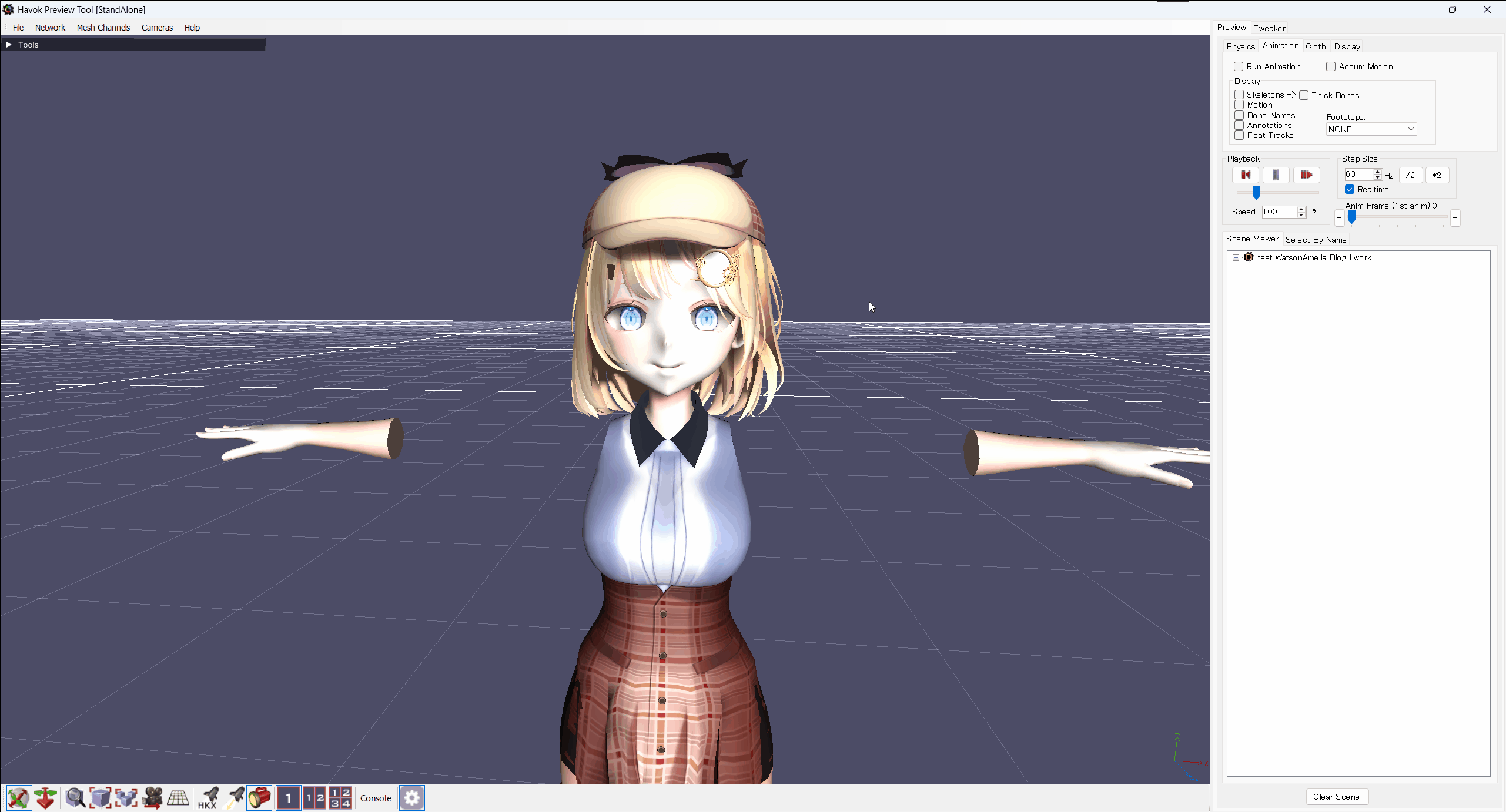Decrease the Step Size Hz spinner
Viewport: 1506px width, 812px height.
pyautogui.click(x=1377, y=177)
